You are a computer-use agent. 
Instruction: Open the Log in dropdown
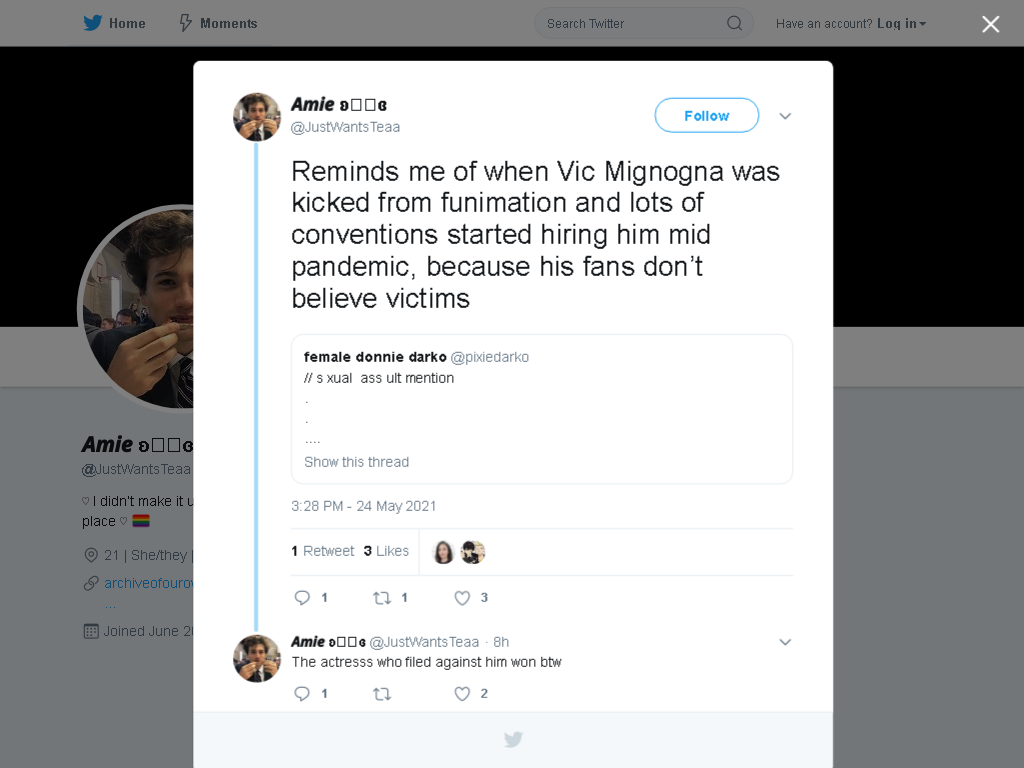point(901,24)
